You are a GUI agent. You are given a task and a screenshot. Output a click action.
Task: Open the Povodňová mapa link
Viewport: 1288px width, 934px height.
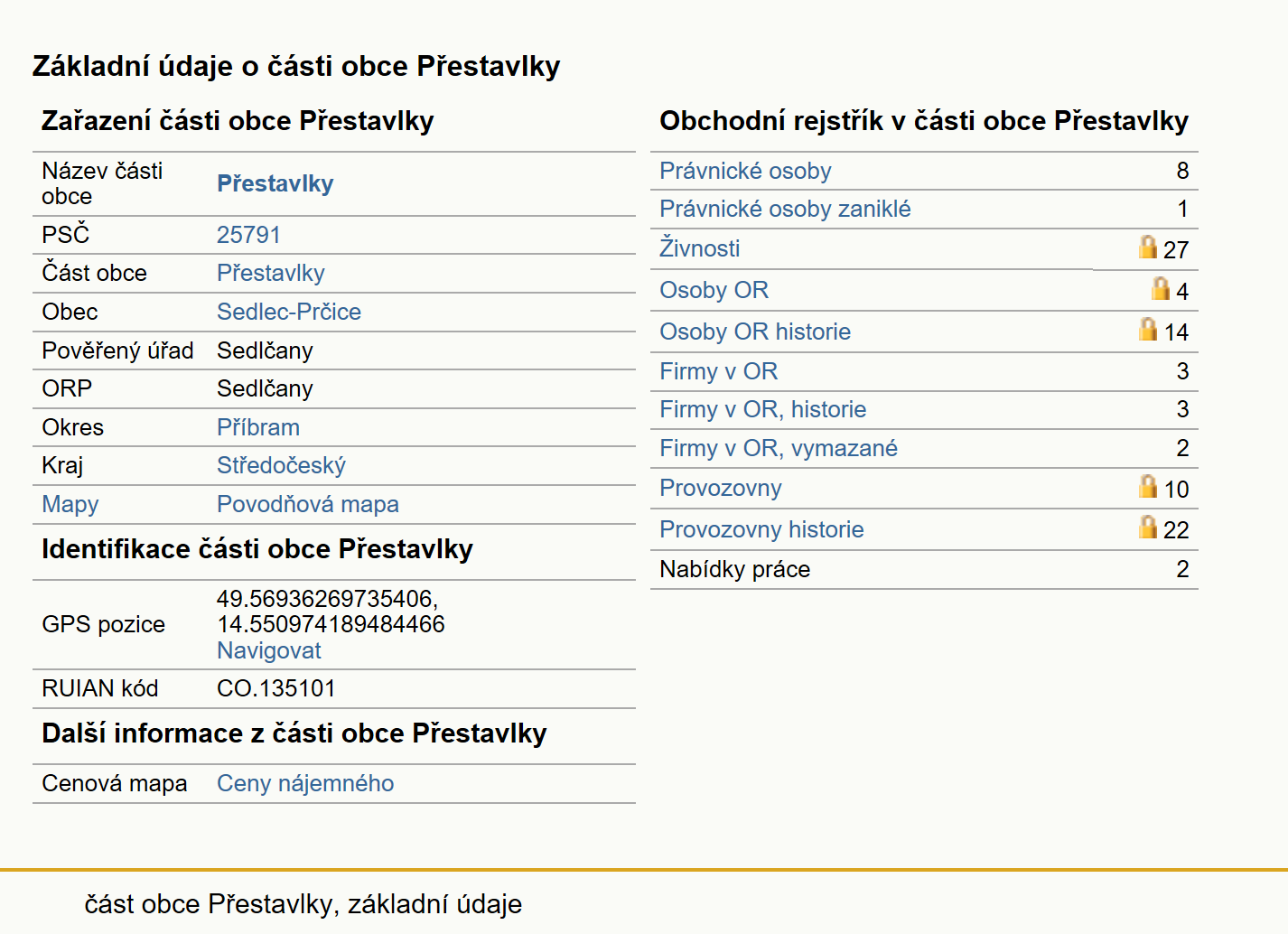click(x=308, y=504)
